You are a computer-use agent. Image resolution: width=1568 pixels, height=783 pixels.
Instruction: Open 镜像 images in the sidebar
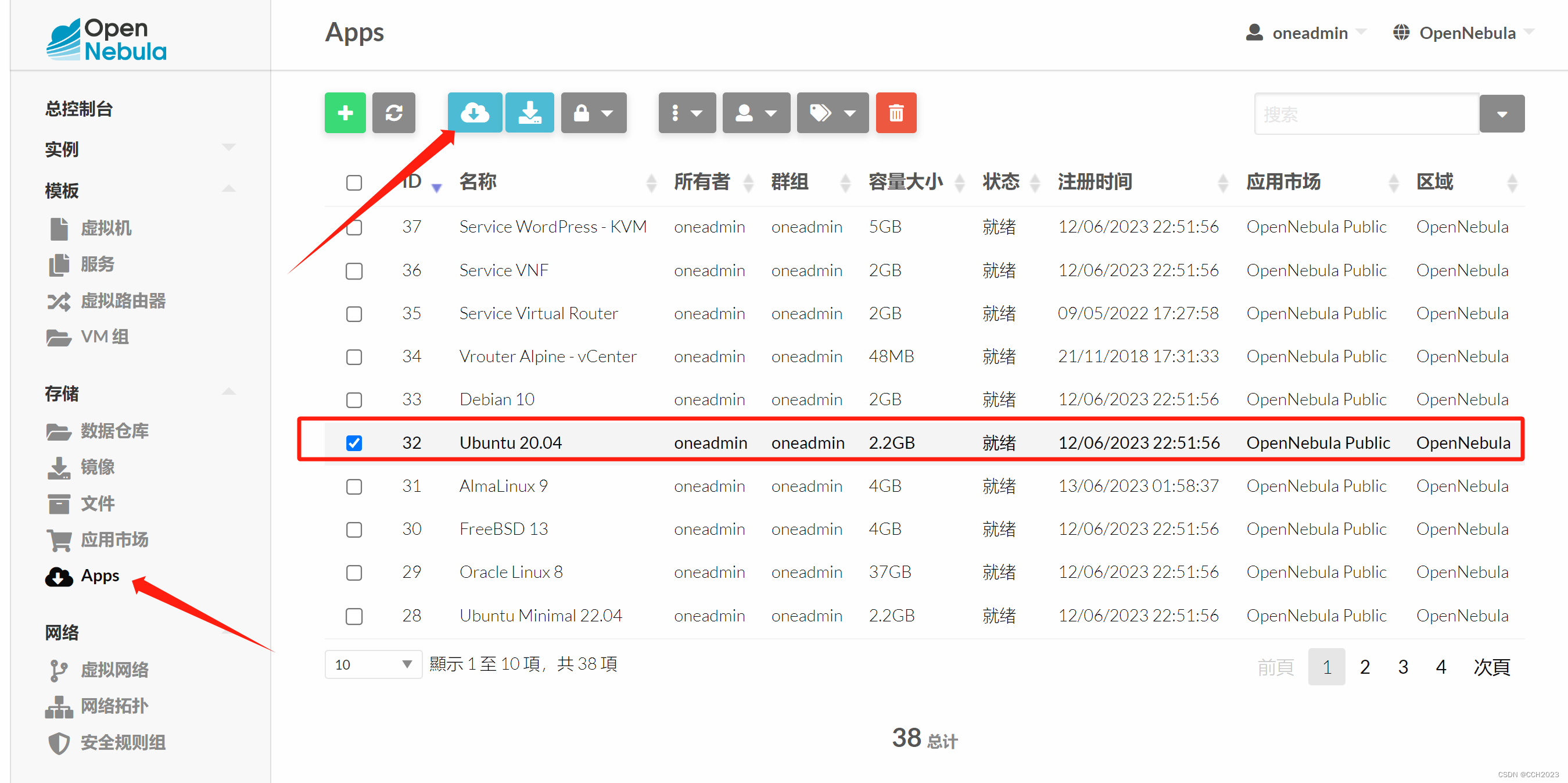[x=98, y=467]
